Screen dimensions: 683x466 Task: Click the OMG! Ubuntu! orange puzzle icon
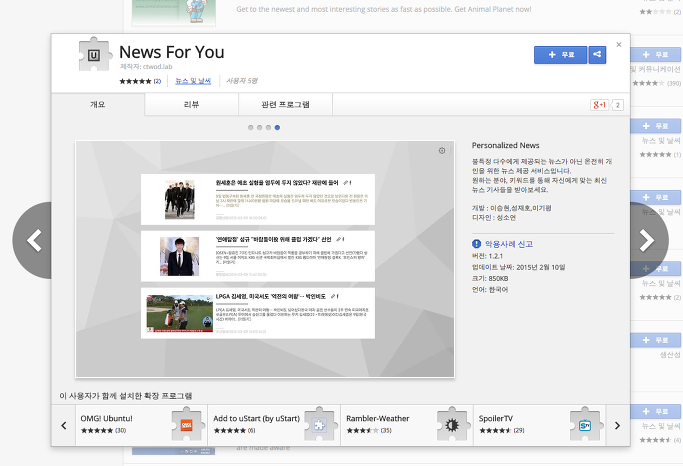[x=186, y=425]
